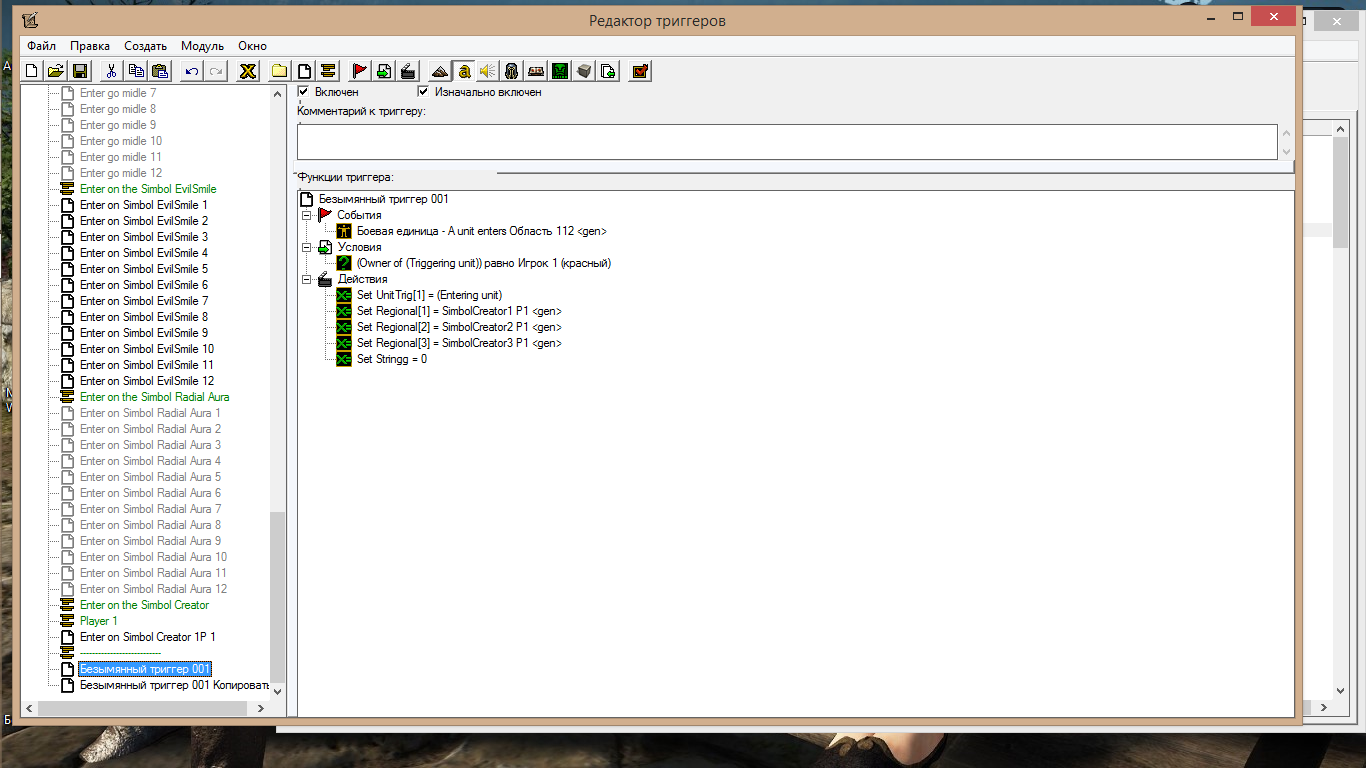The image size is (1366, 768).
Task: Open the Import Manager toolbar icon
Action: point(608,70)
